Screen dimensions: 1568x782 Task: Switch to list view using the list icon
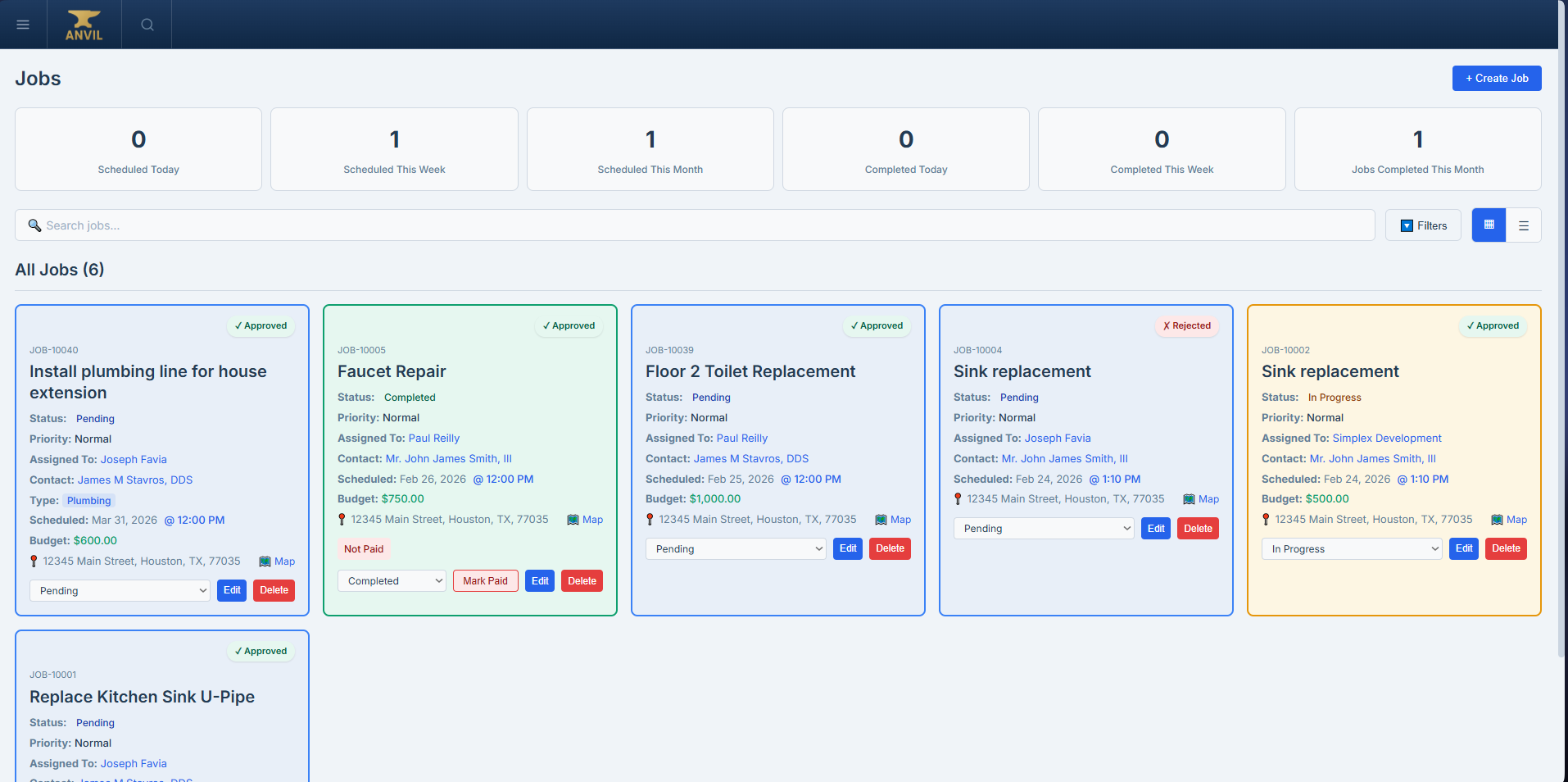(1524, 225)
